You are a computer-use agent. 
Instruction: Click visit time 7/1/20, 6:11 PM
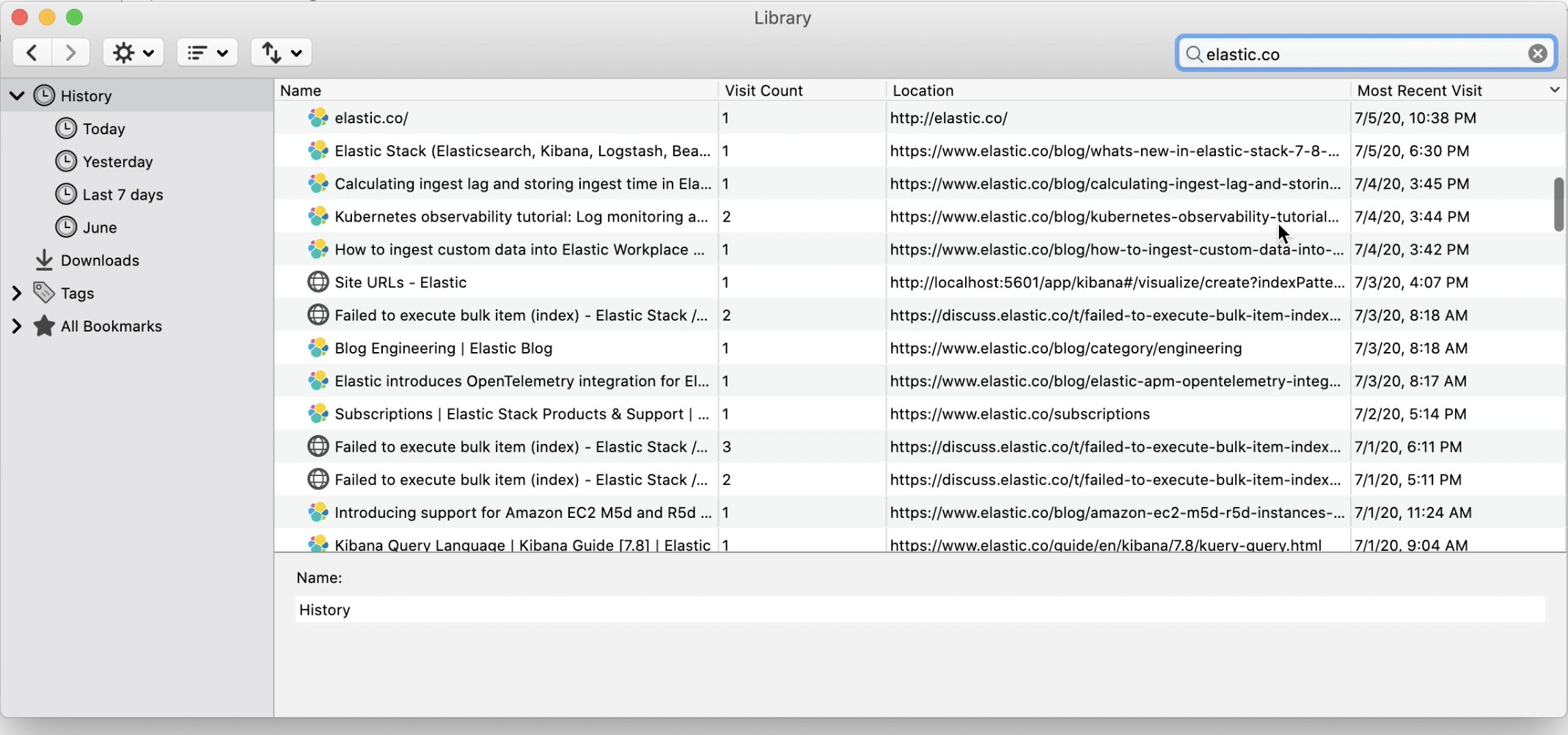point(1408,447)
